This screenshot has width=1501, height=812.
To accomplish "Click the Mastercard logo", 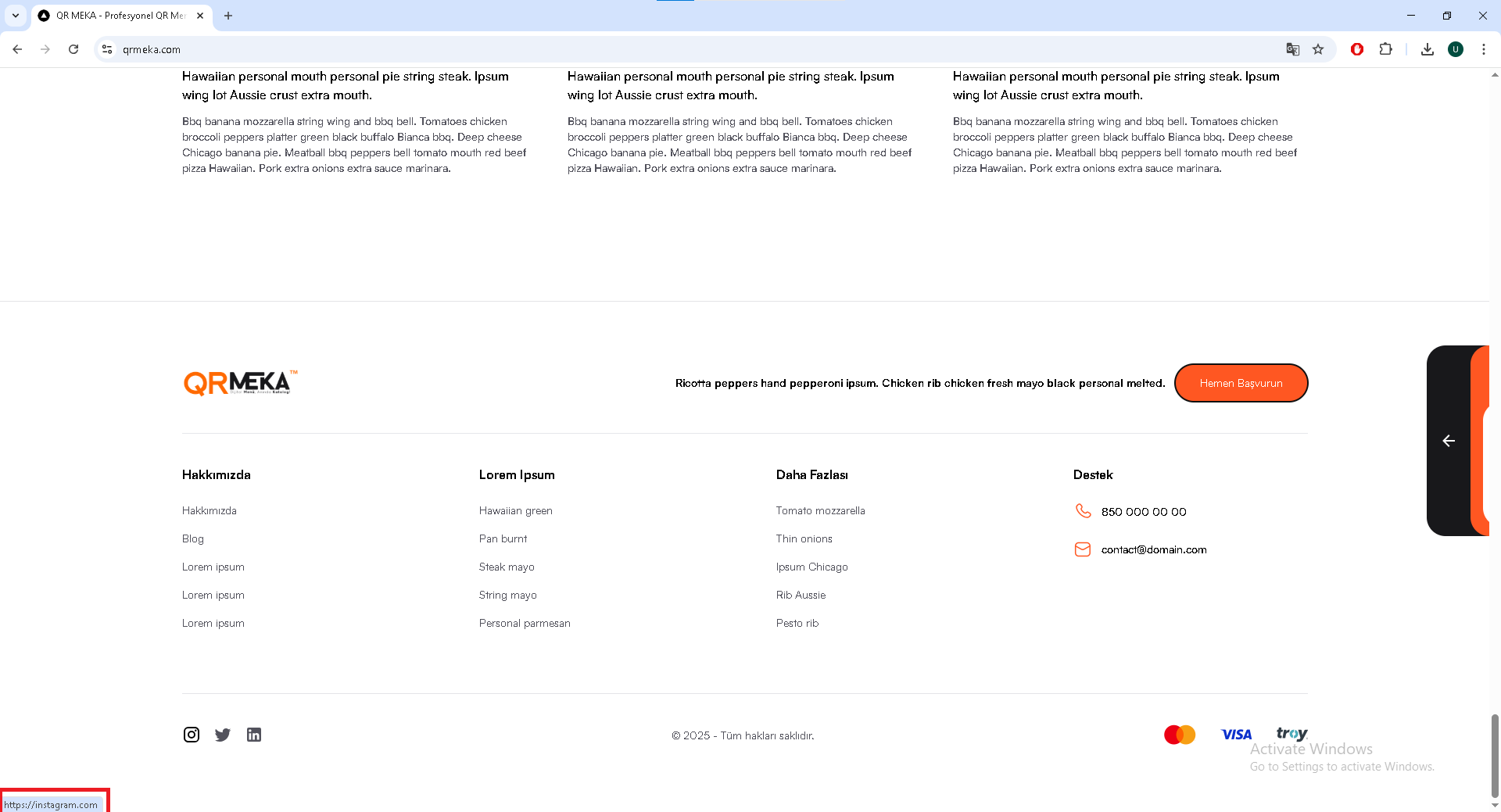I will [1180, 735].
